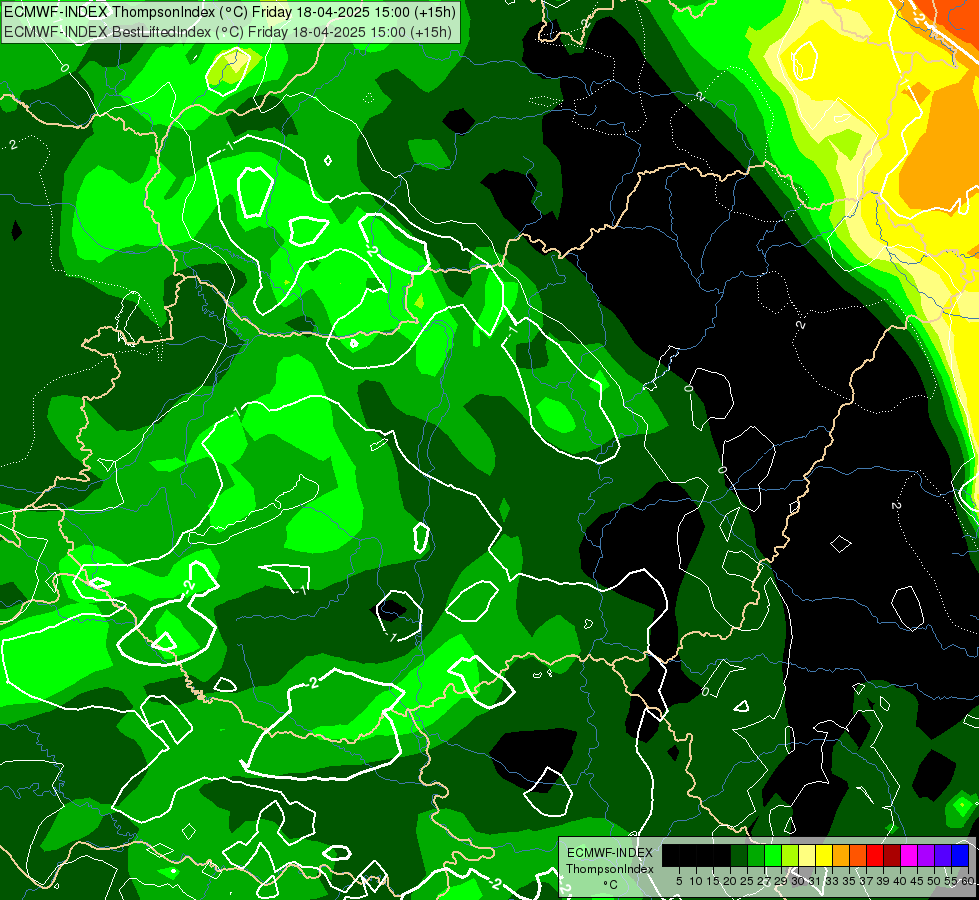Pick the orange 33–35 legend swatch
The height and width of the screenshot is (900, 979).
[x=841, y=855]
